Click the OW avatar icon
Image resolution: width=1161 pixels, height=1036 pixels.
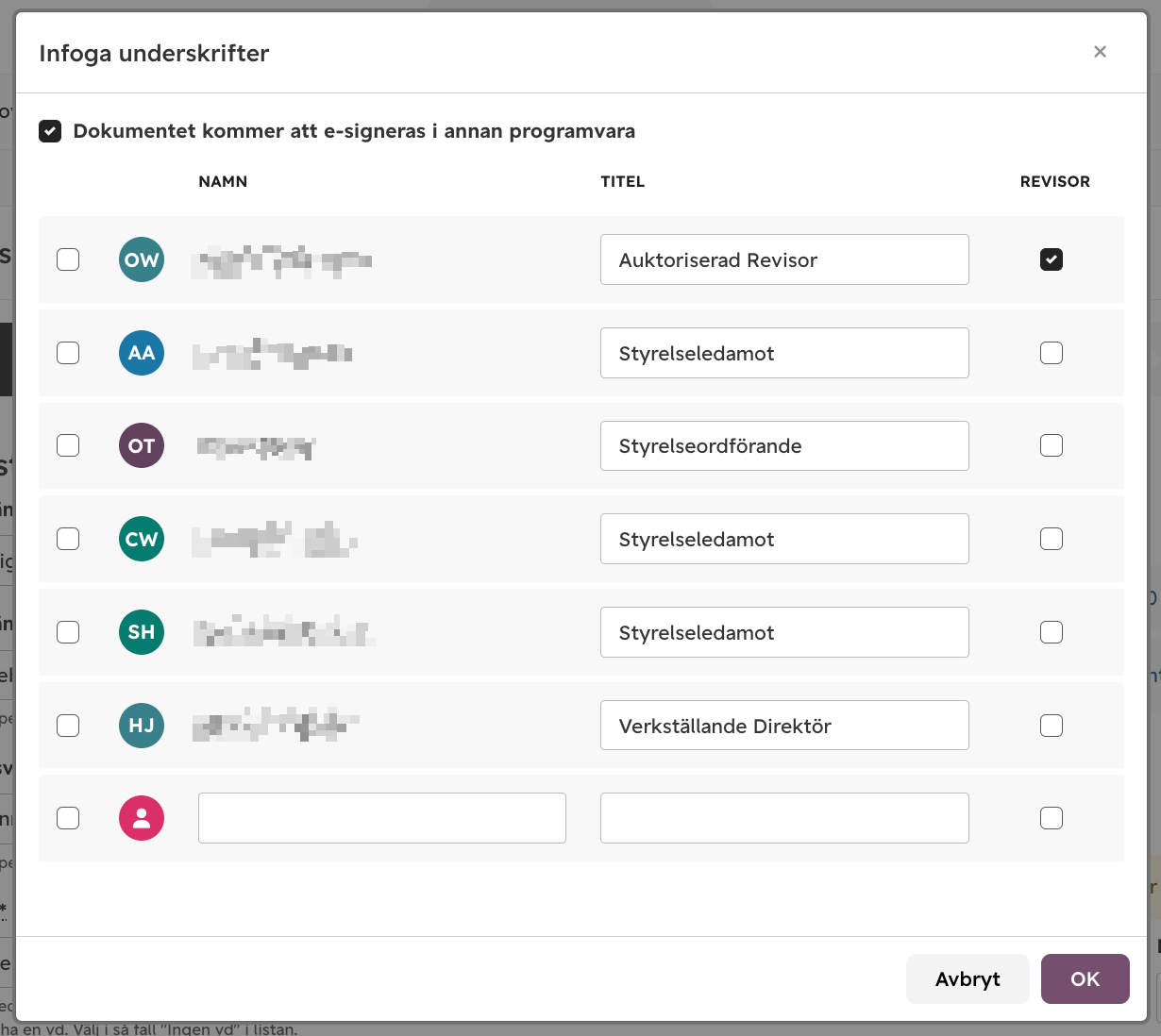coord(142,259)
